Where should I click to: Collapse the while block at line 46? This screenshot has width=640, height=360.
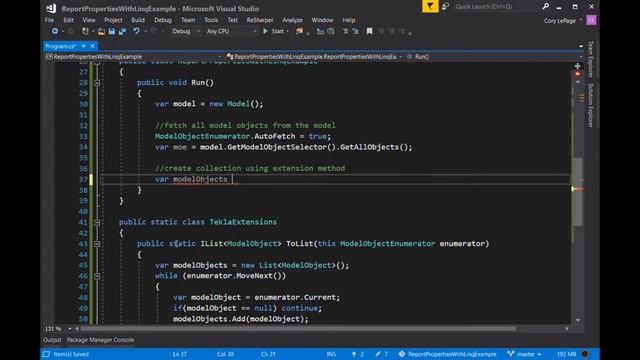pyautogui.click(x=97, y=276)
